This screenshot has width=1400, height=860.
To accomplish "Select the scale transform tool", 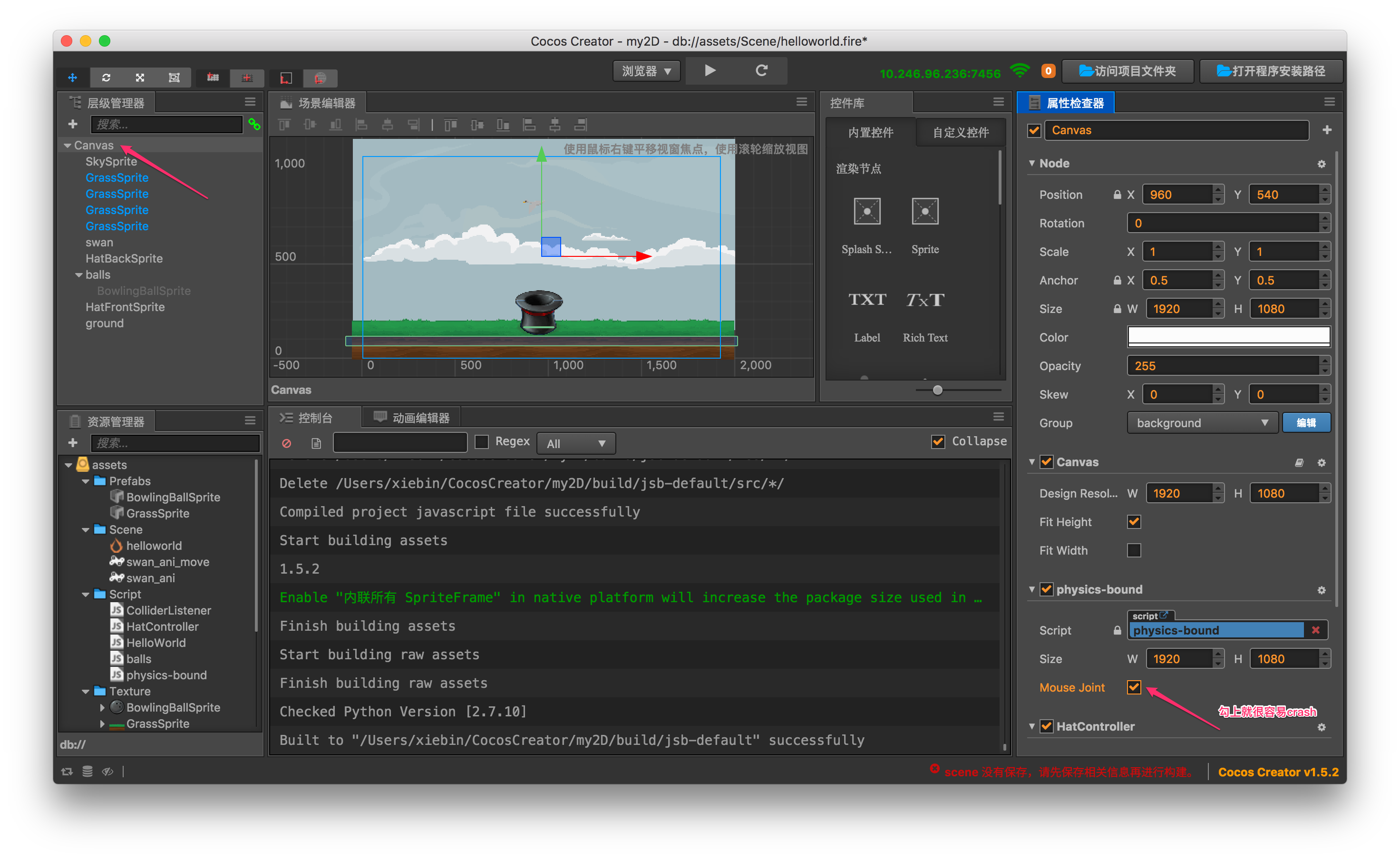I will (x=140, y=78).
